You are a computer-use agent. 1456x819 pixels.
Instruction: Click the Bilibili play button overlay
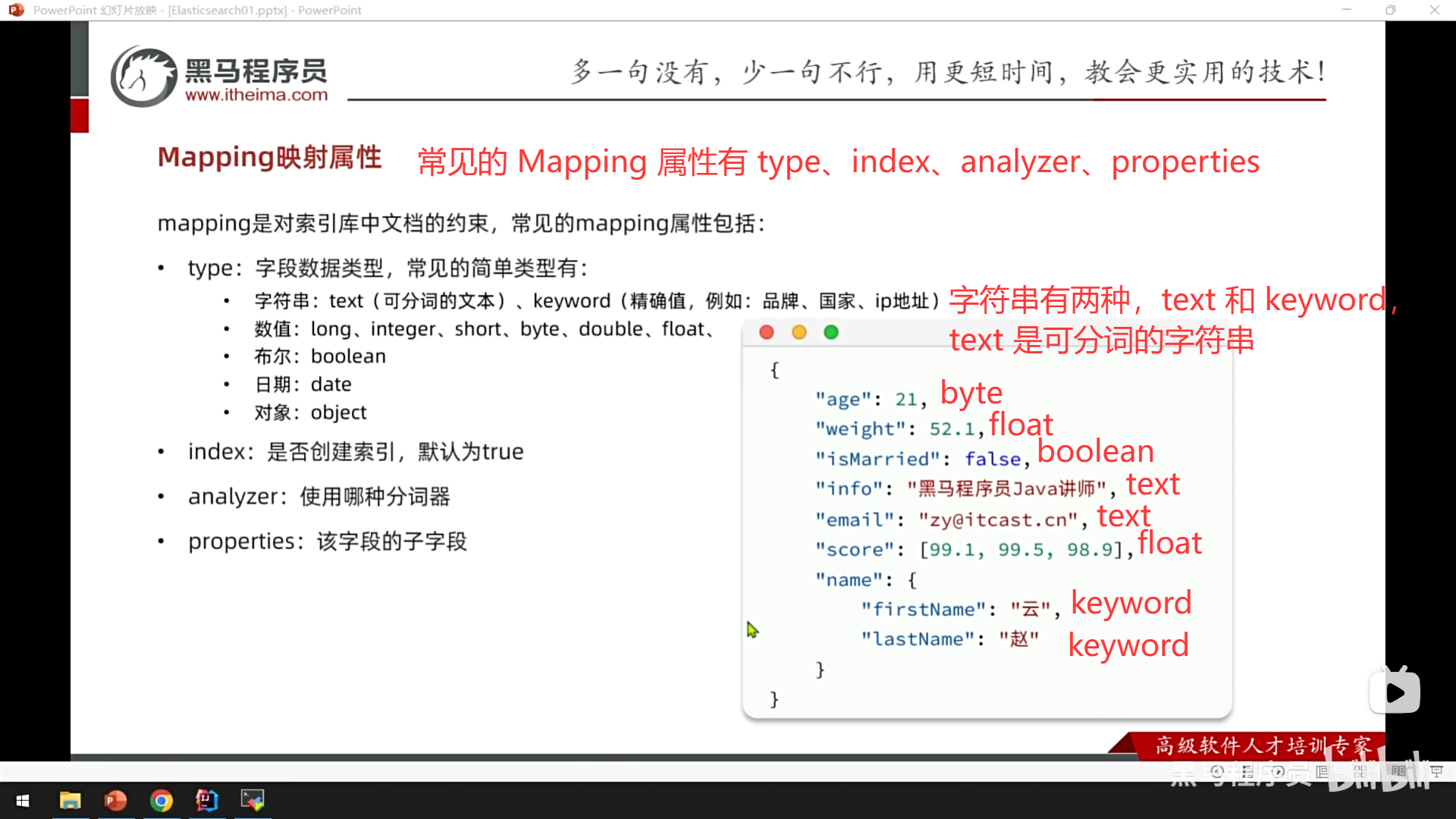point(1395,692)
